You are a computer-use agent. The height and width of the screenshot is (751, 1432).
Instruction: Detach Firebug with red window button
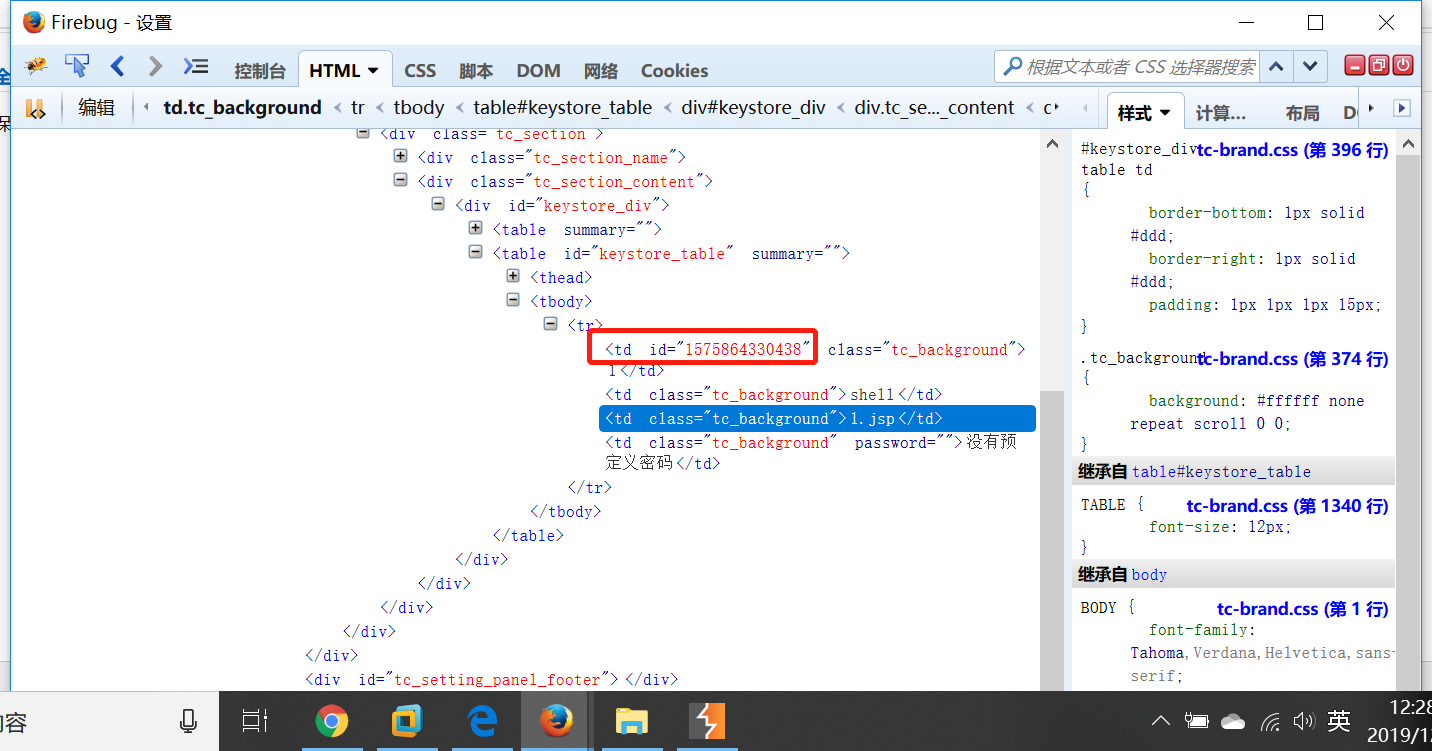tap(1379, 66)
